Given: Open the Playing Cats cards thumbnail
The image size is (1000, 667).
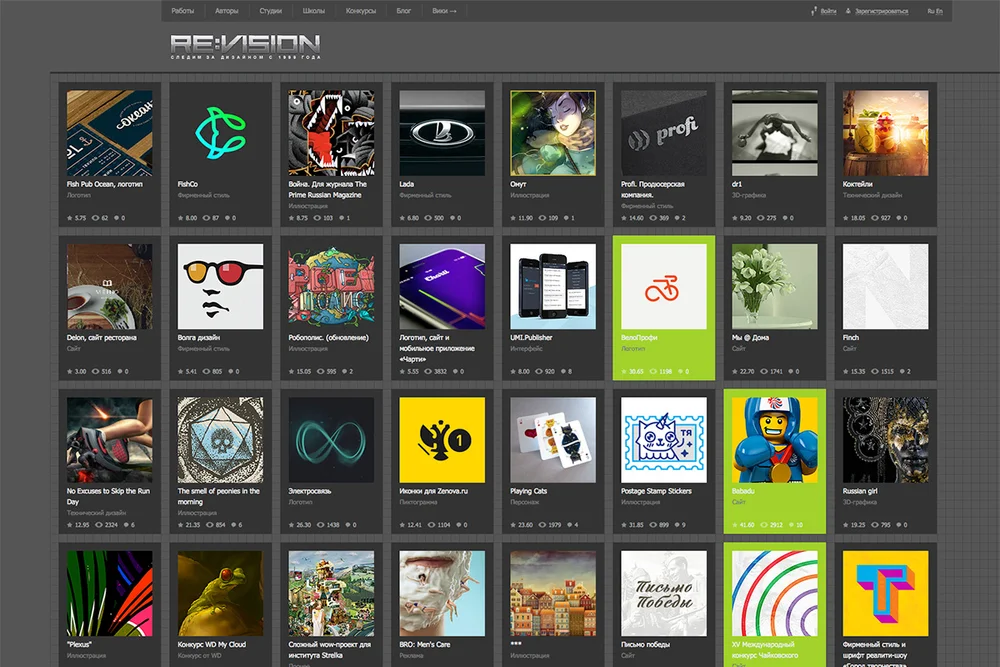Looking at the screenshot, I should (x=553, y=440).
